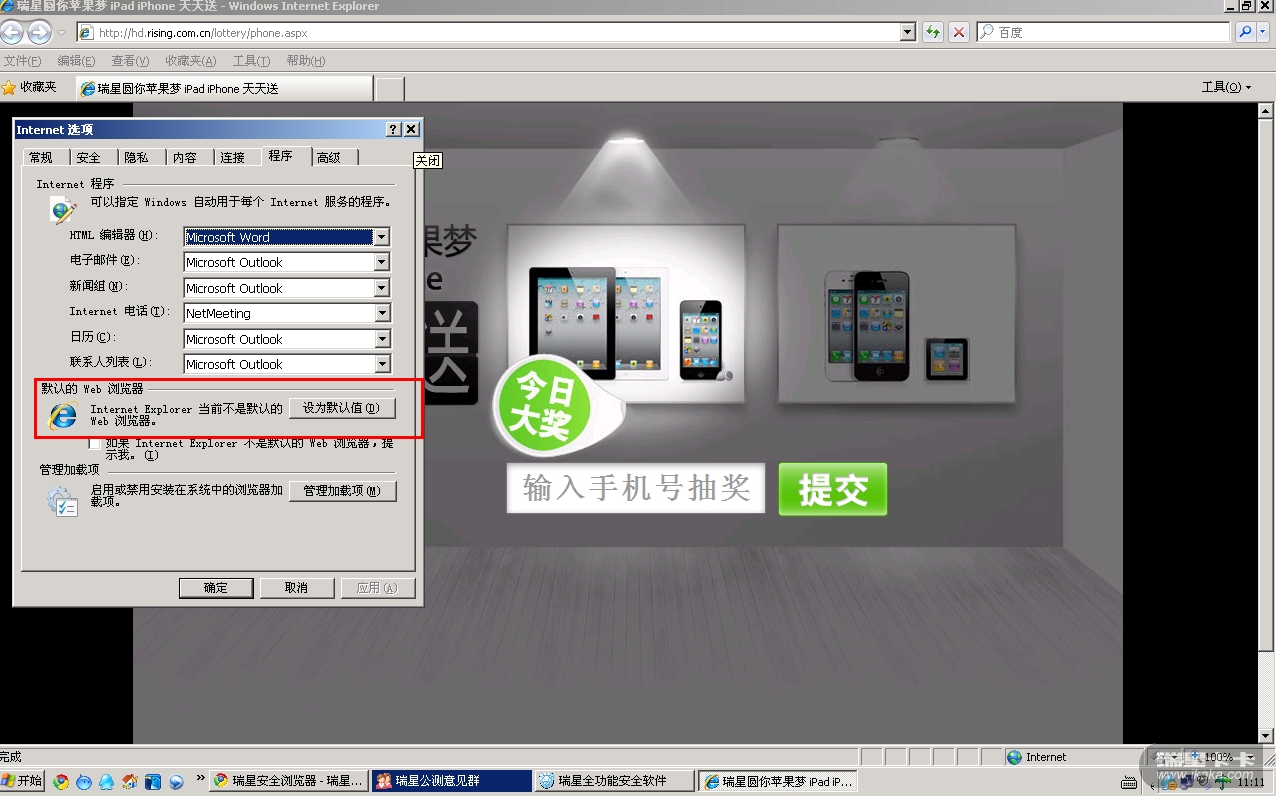Click 取消 button
The height and width of the screenshot is (796, 1276).
(x=296, y=588)
